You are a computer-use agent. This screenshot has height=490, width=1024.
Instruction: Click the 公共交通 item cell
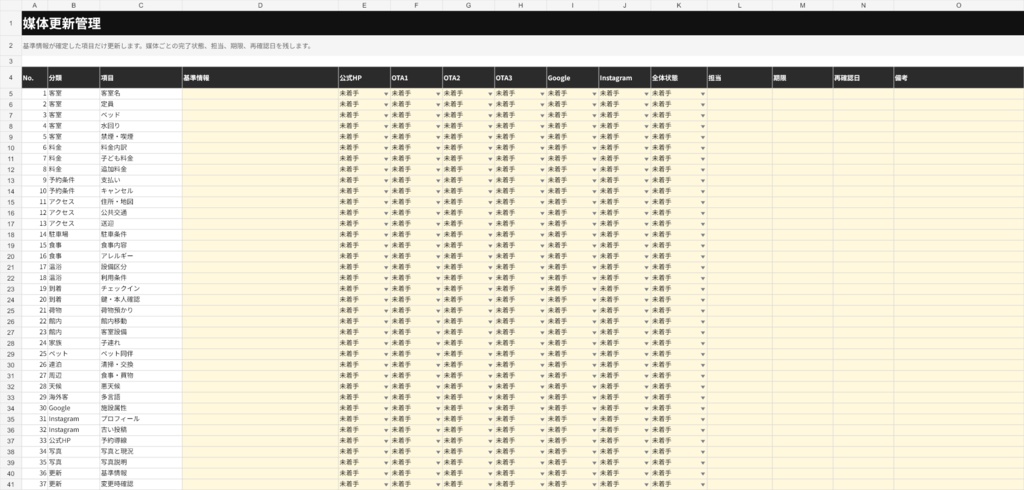pyautogui.click(x=141, y=213)
